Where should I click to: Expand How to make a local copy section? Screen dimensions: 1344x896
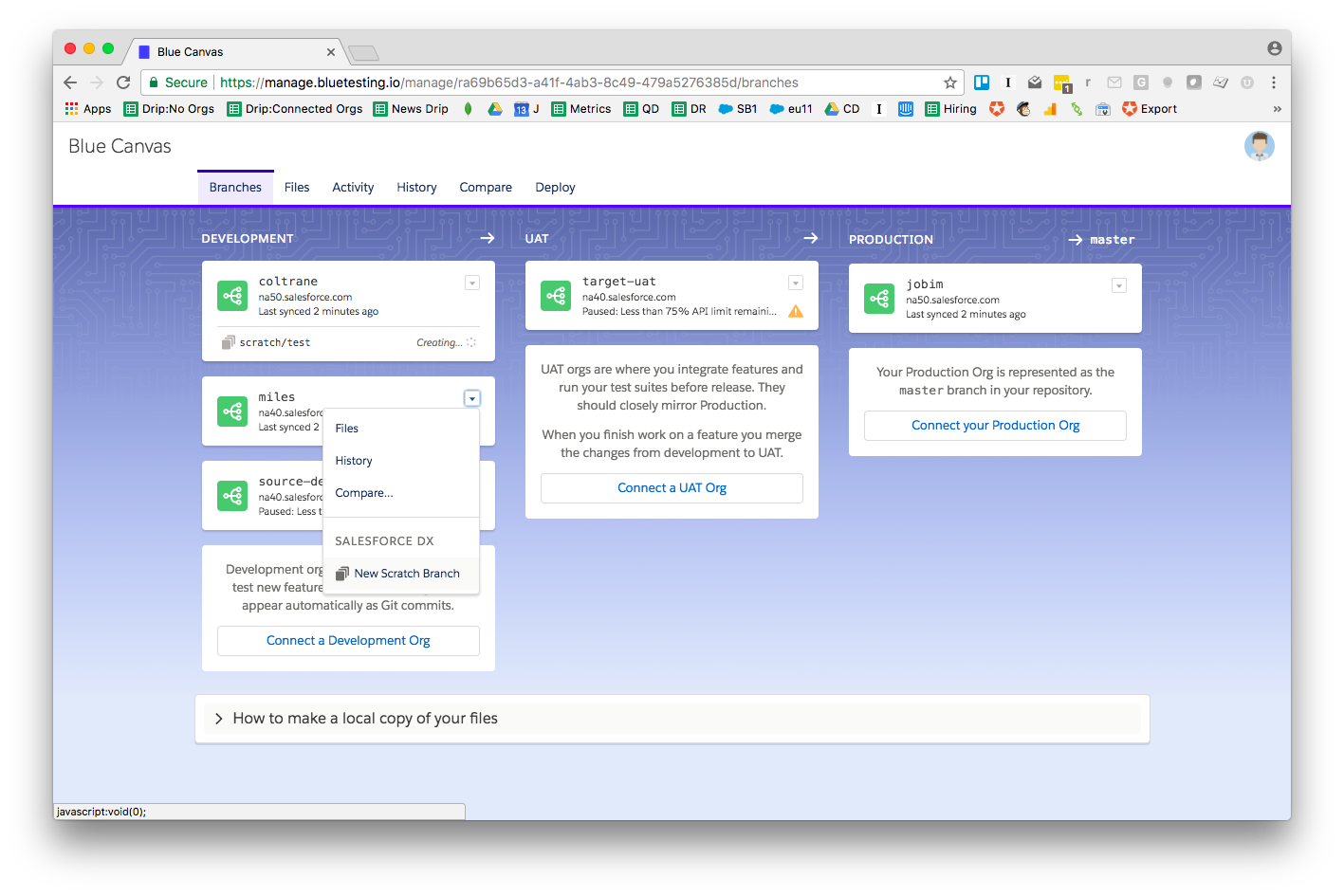click(672, 719)
